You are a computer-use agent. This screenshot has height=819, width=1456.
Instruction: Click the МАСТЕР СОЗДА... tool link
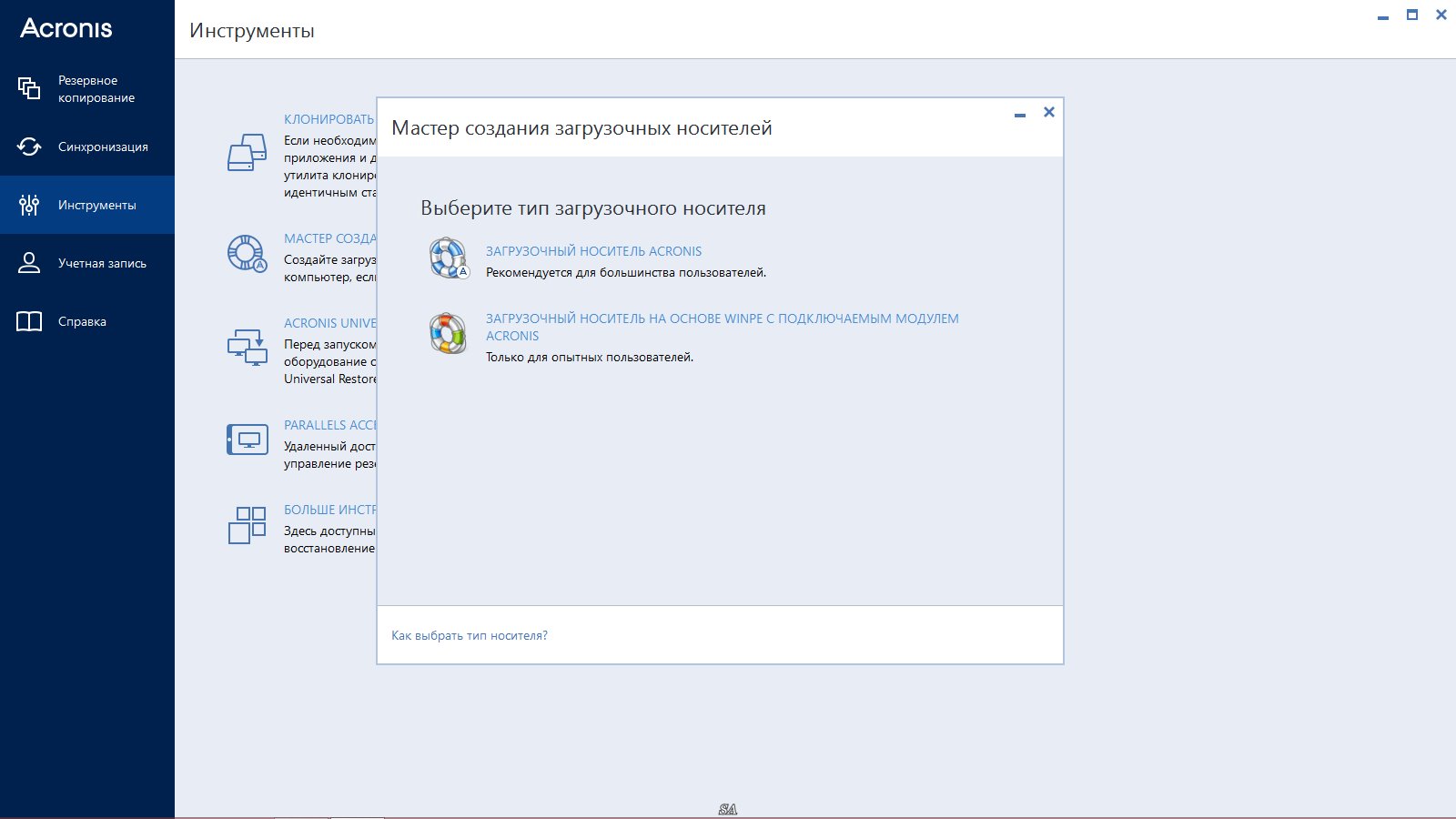pos(329,238)
